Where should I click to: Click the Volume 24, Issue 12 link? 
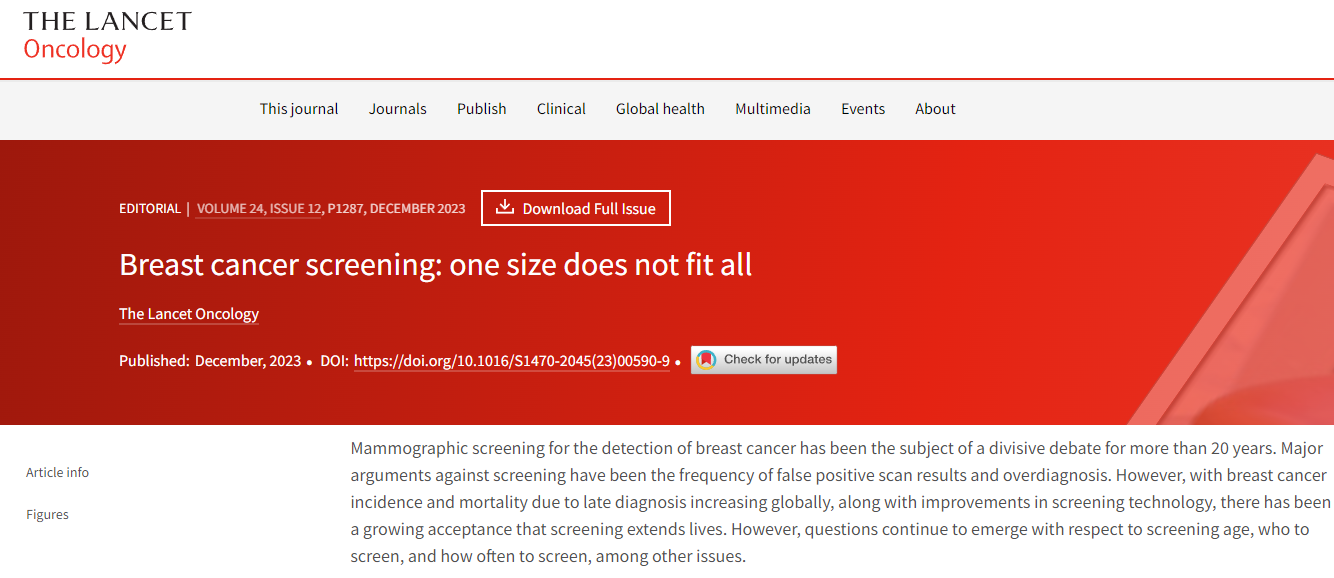[x=259, y=209]
